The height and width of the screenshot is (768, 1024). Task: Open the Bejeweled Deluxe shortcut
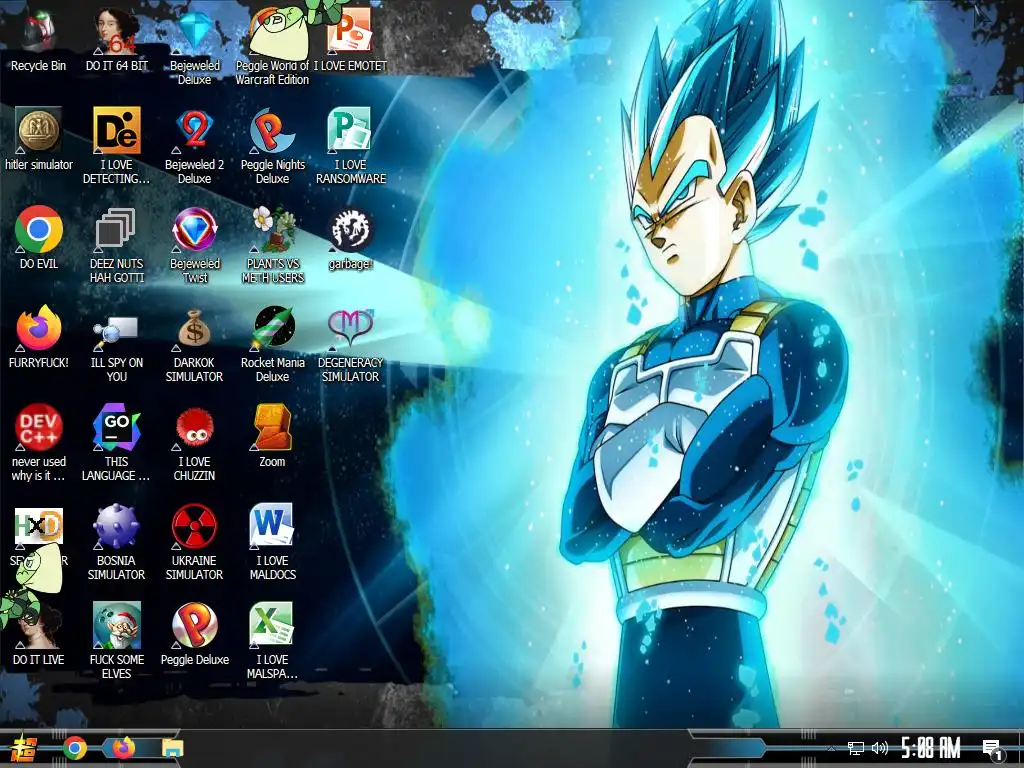[195, 31]
